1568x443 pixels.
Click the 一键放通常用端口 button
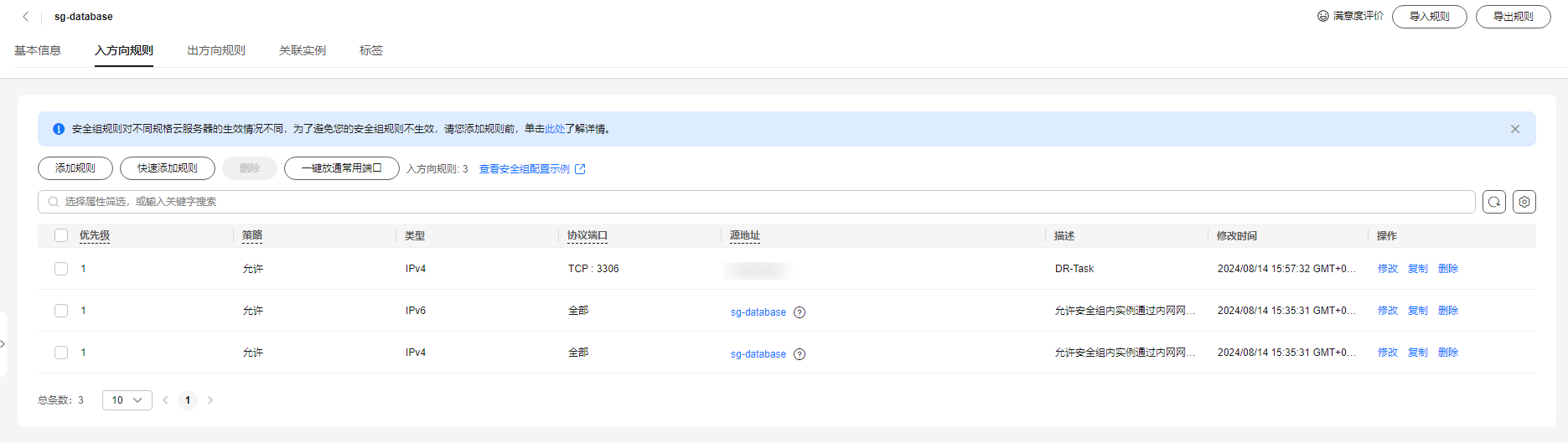[341, 168]
